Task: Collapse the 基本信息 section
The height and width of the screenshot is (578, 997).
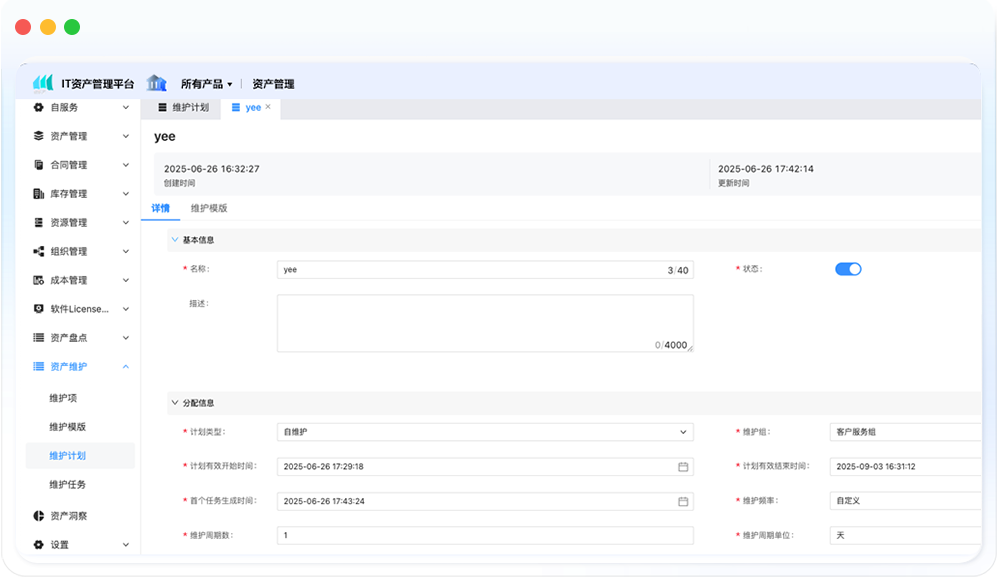Action: (x=175, y=240)
